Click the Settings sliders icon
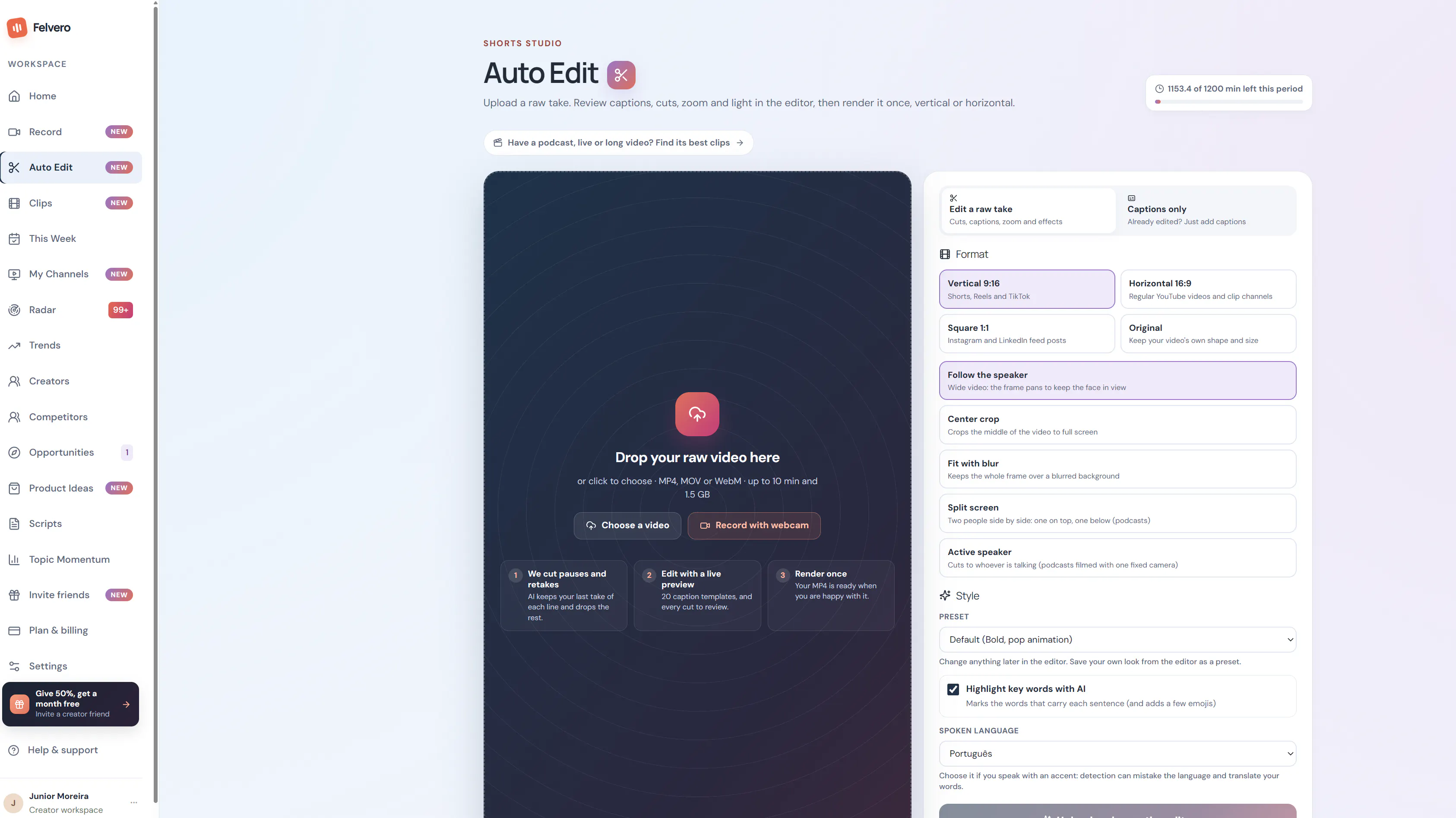 15,666
